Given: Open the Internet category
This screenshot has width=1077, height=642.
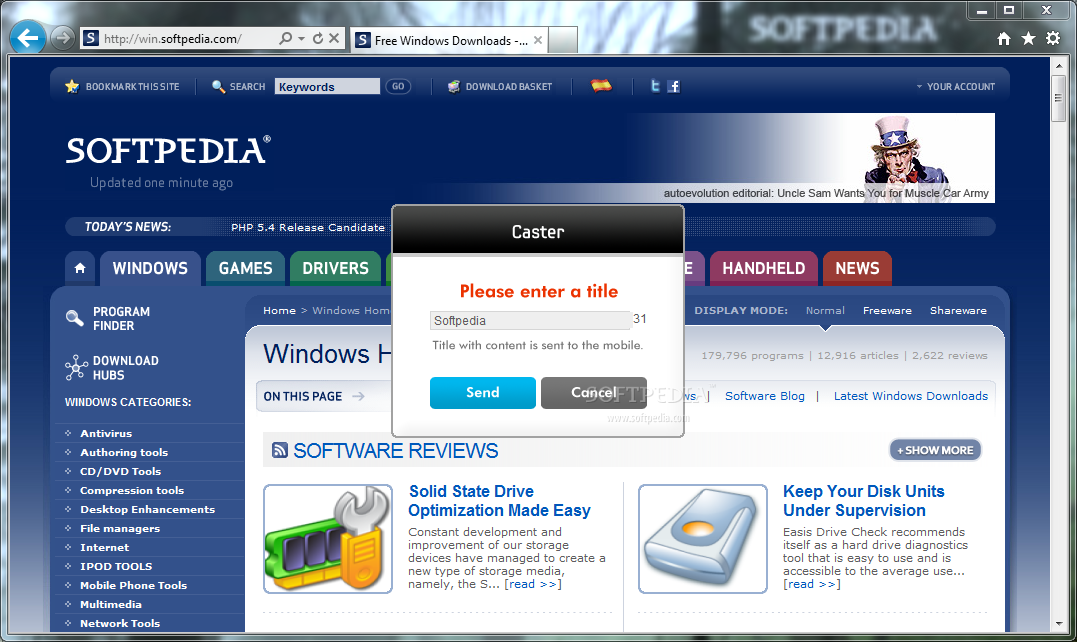Looking at the screenshot, I should (104, 547).
